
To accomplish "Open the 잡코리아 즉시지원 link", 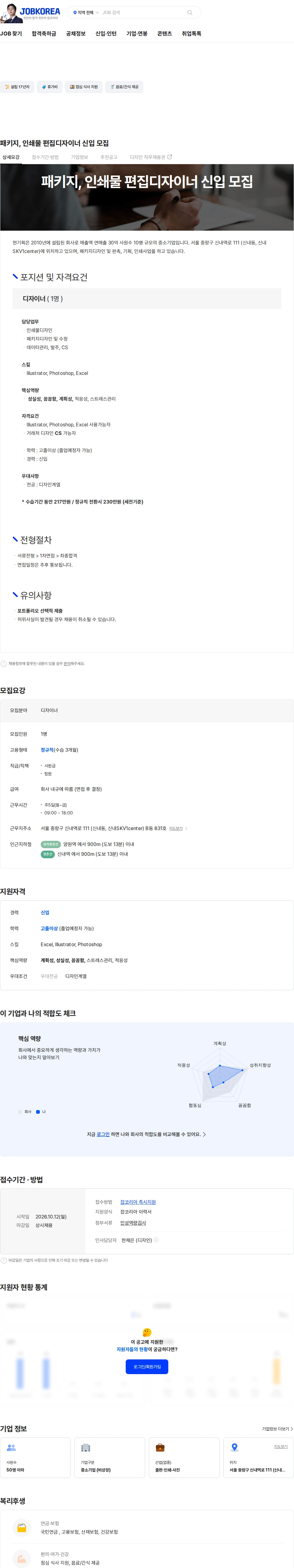I will point(138,1202).
